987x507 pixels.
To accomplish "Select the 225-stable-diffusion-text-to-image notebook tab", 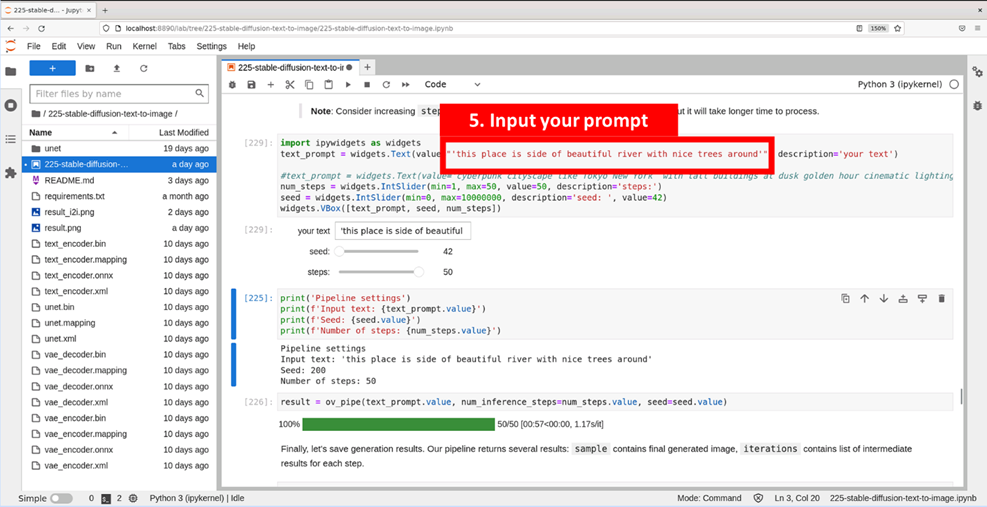I will [290, 67].
